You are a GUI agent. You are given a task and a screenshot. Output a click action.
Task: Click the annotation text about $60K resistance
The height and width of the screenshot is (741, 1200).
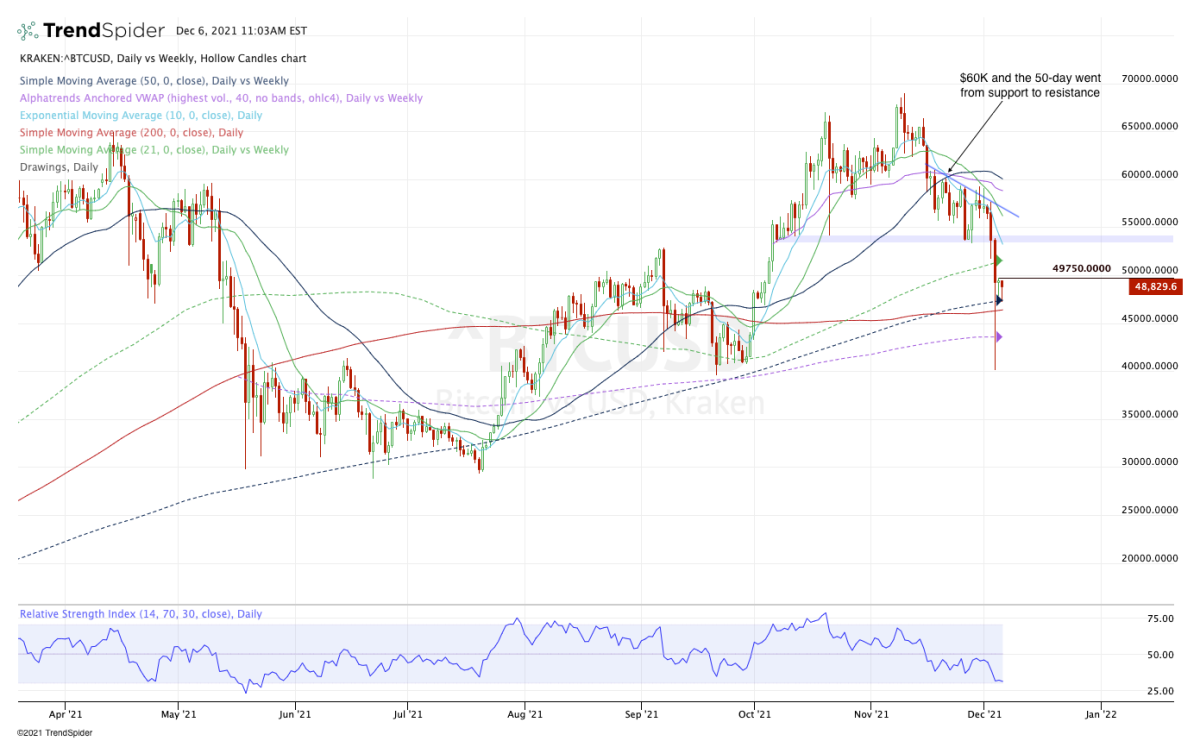pyautogui.click(x=1029, y=84)
